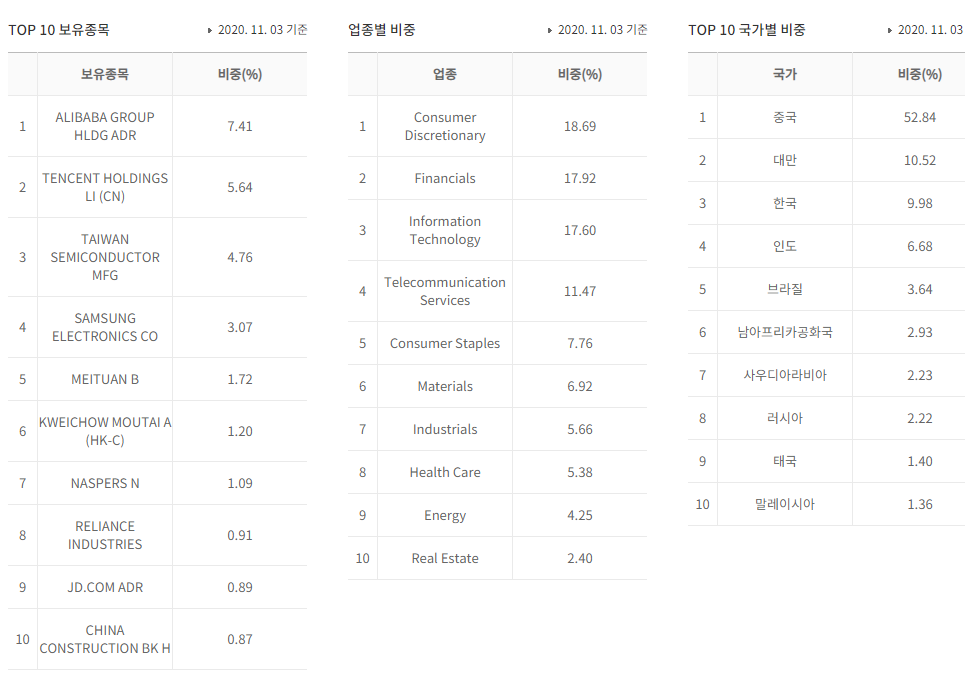Select Consumer Staples sector cell
Viewport: 965px width, 692px height.
click(445, 344)
